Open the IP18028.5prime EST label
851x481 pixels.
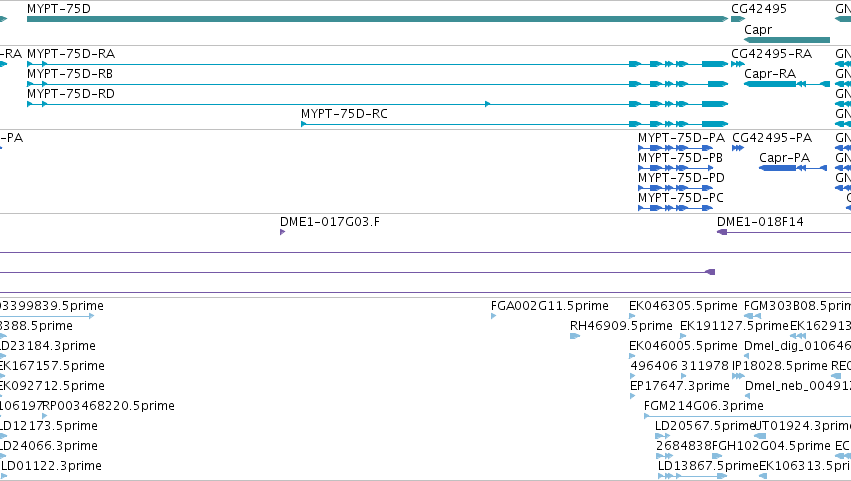point(779,366)
